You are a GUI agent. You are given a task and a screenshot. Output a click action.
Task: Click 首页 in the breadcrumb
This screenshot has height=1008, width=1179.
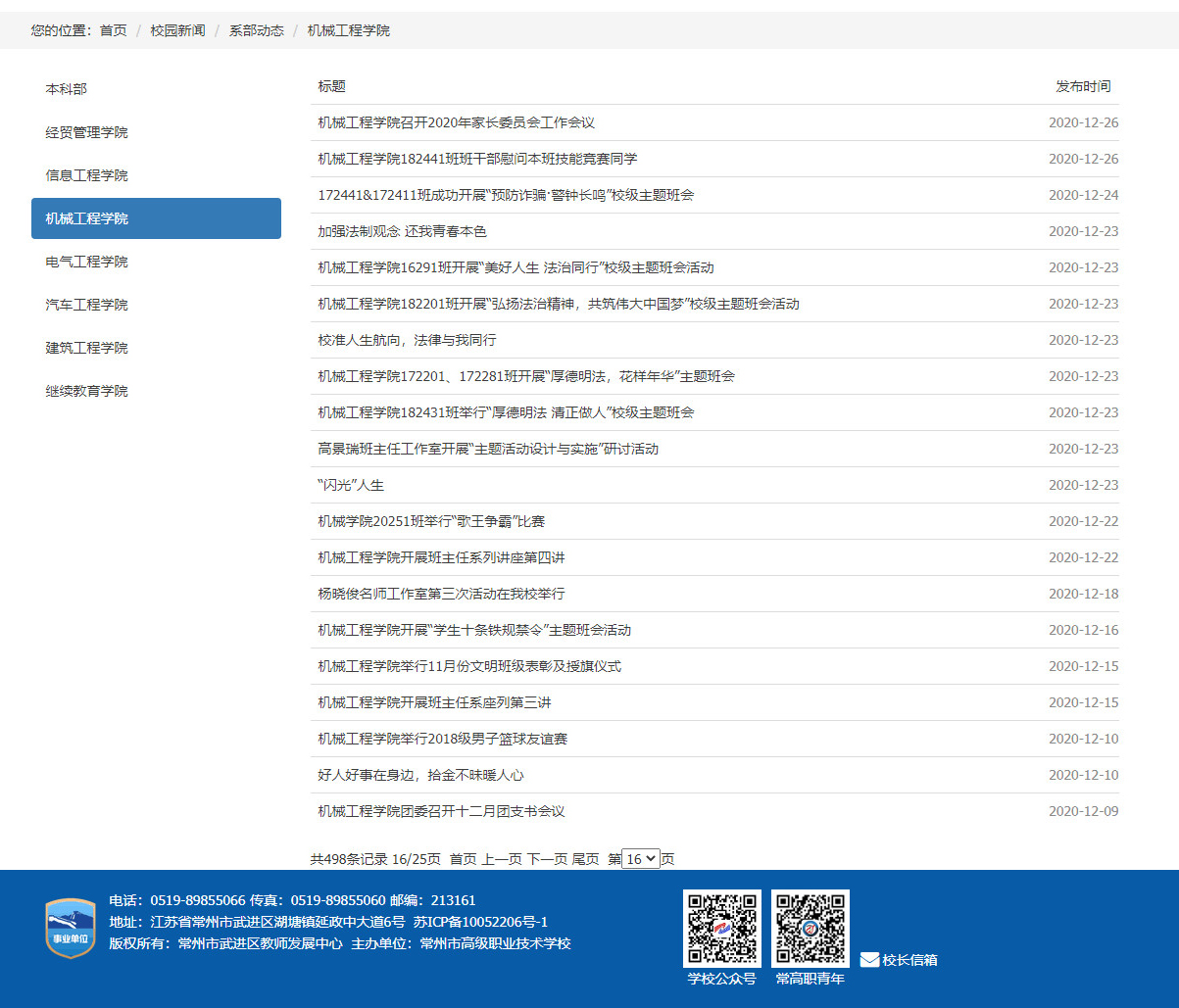[114, 30]
